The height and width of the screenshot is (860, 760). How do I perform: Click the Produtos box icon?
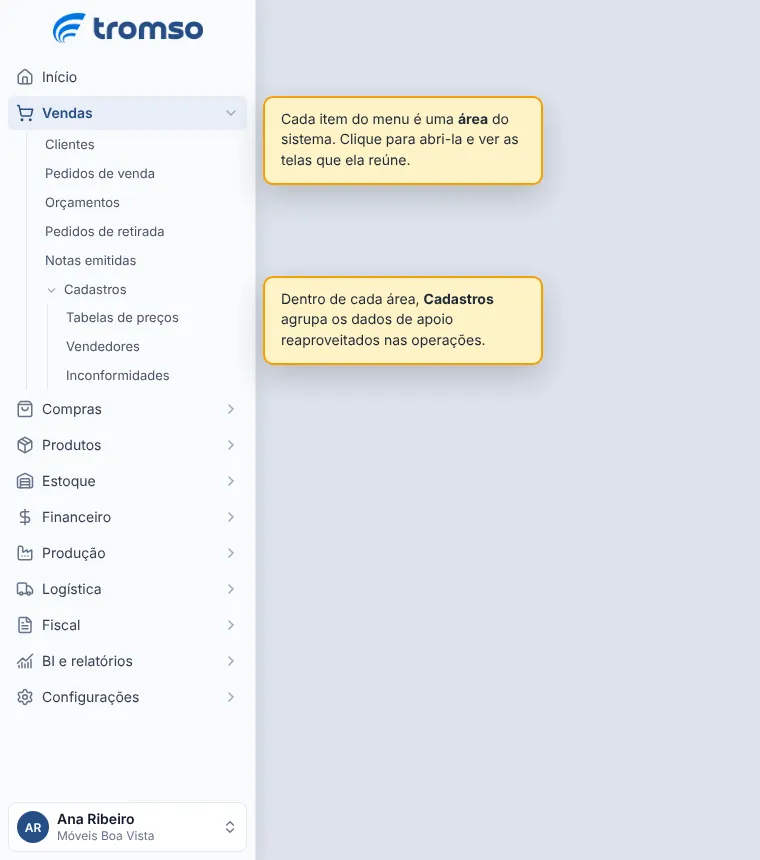point(25,445)
